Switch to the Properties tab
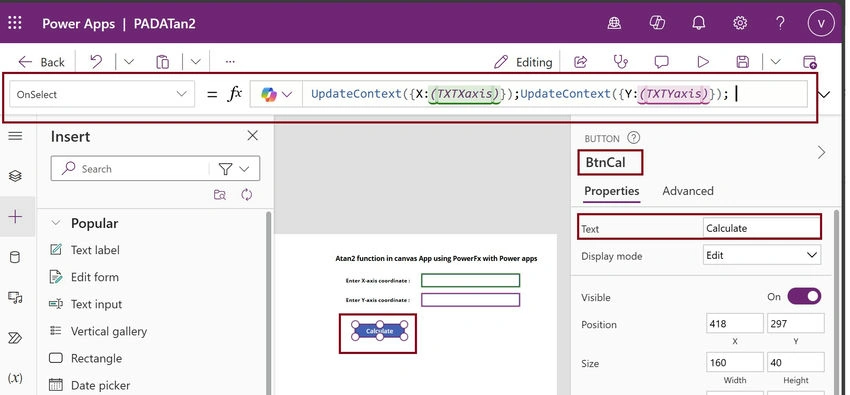This screenshot has width=850, height=395. [611, 191]
